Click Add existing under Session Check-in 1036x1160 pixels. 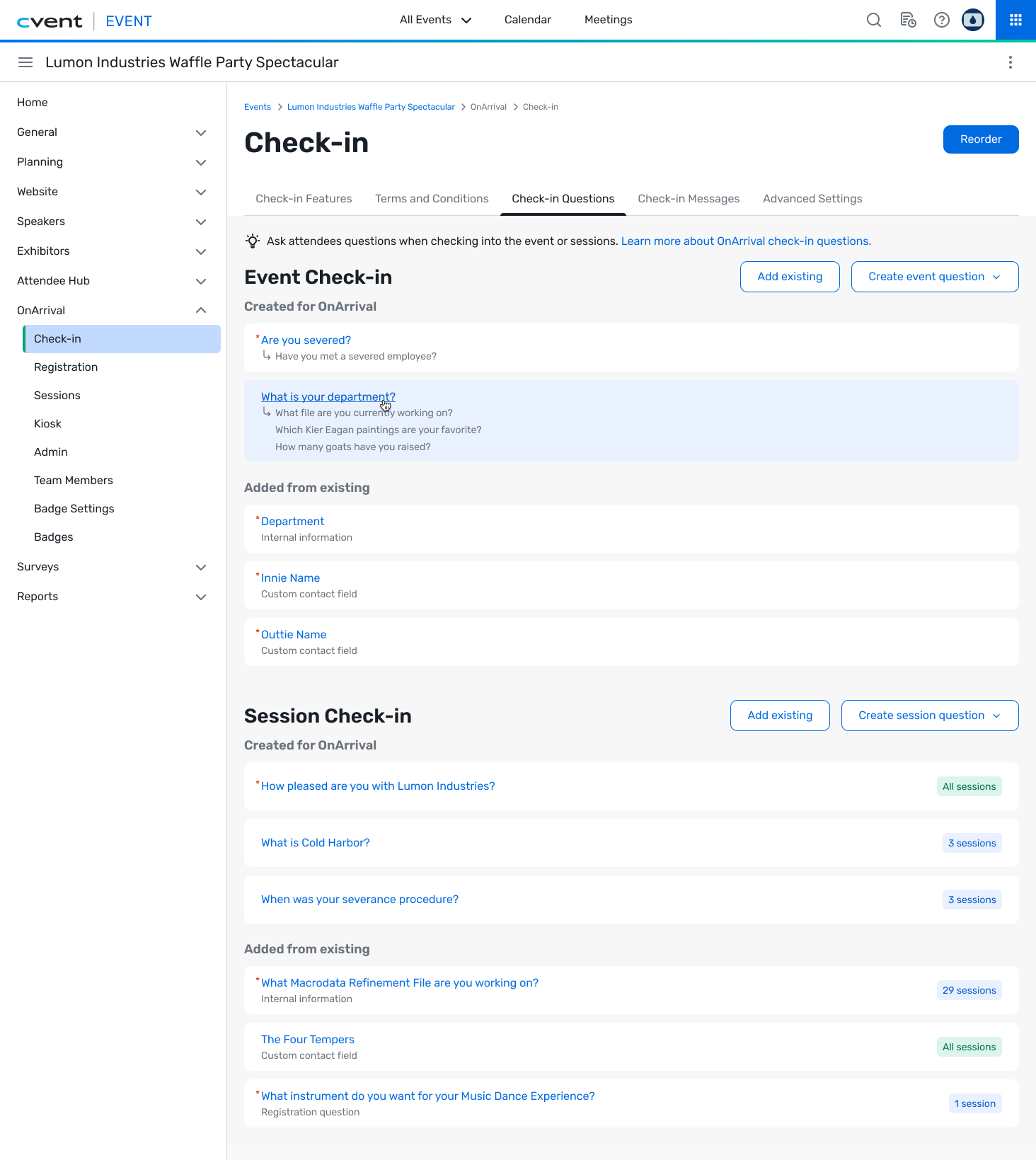(x=780, y=716)
